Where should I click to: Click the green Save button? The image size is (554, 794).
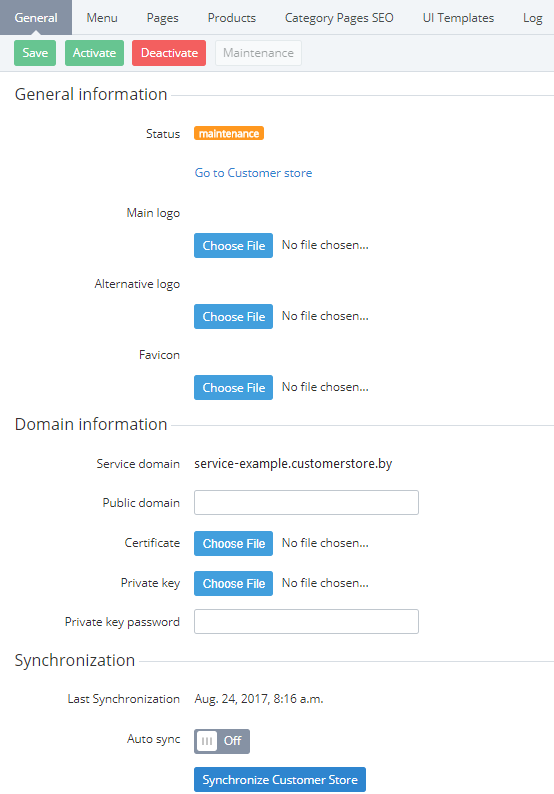point(35,53)
